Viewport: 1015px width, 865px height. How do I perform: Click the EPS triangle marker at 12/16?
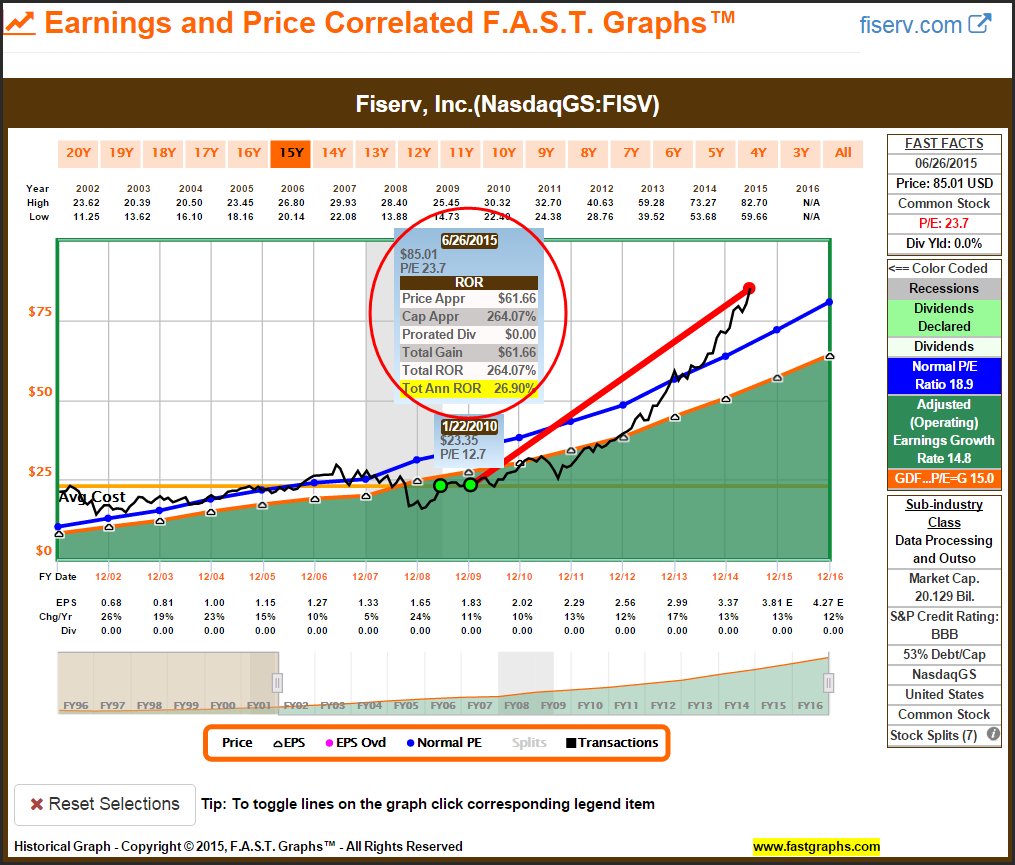pos(829,356)
